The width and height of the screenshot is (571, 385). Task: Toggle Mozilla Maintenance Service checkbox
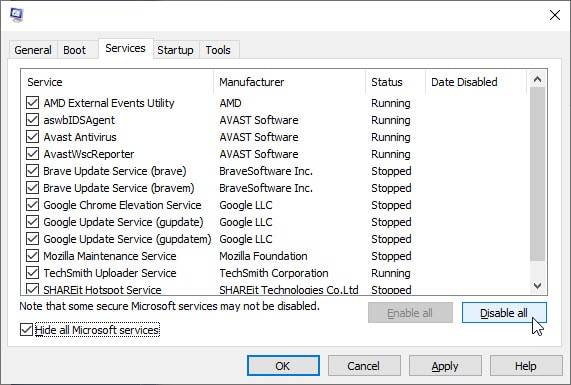click(x=32, y=256)
